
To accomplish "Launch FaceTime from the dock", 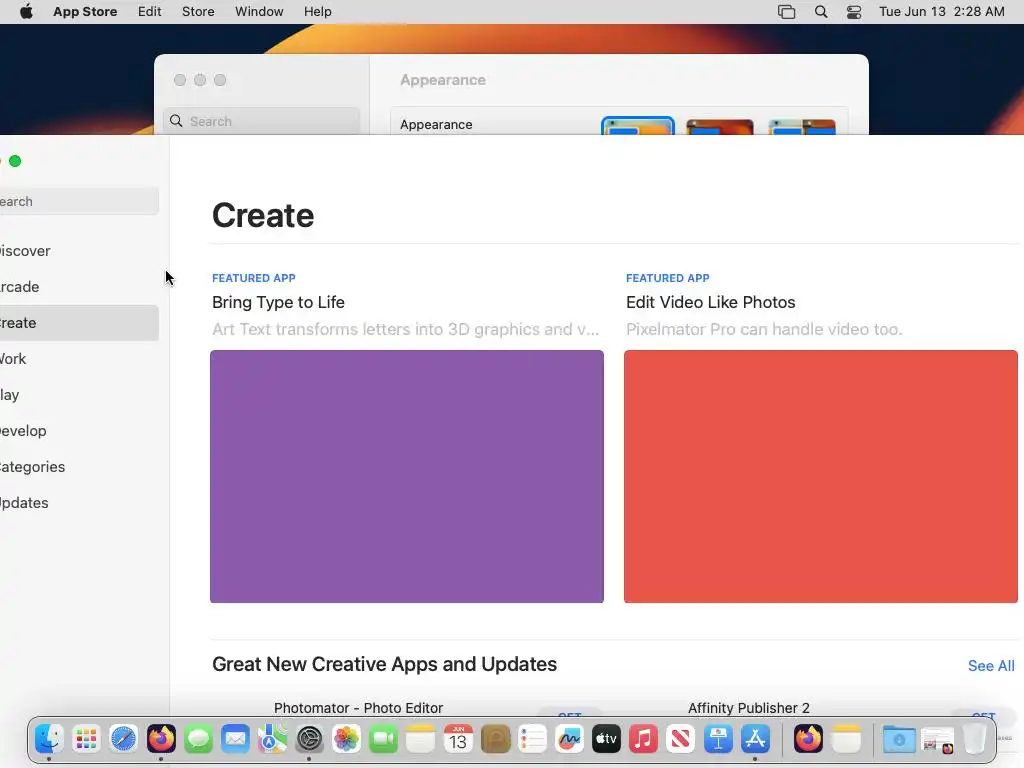I will pos(383,739).
